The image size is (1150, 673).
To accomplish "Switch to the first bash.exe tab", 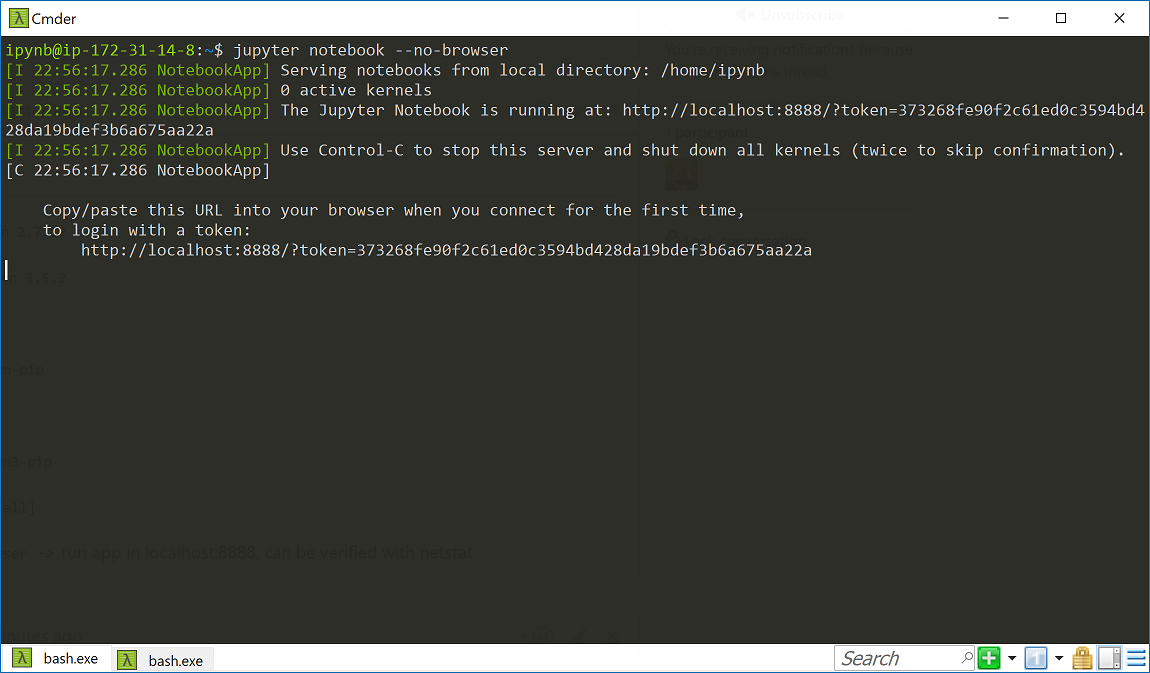I will click(56, 658).
